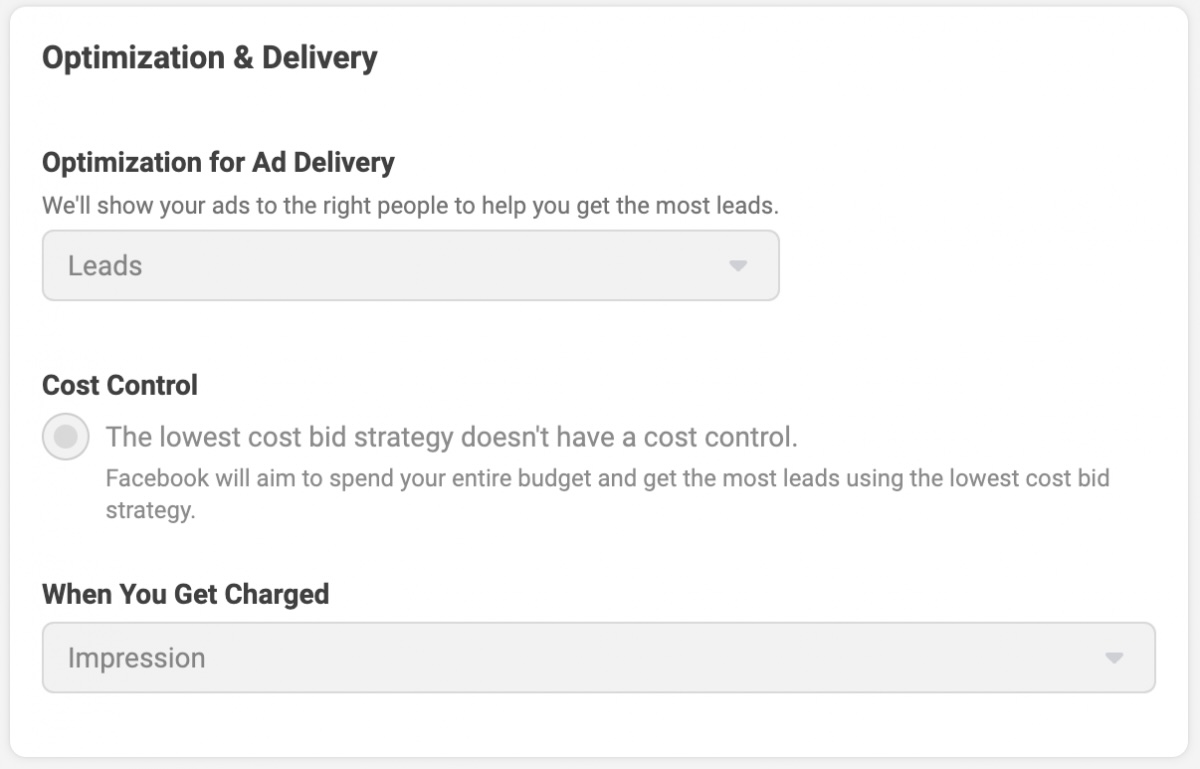Click the gray arrow inside the Leads selector

pyautogui.click(x=737, y=266)
